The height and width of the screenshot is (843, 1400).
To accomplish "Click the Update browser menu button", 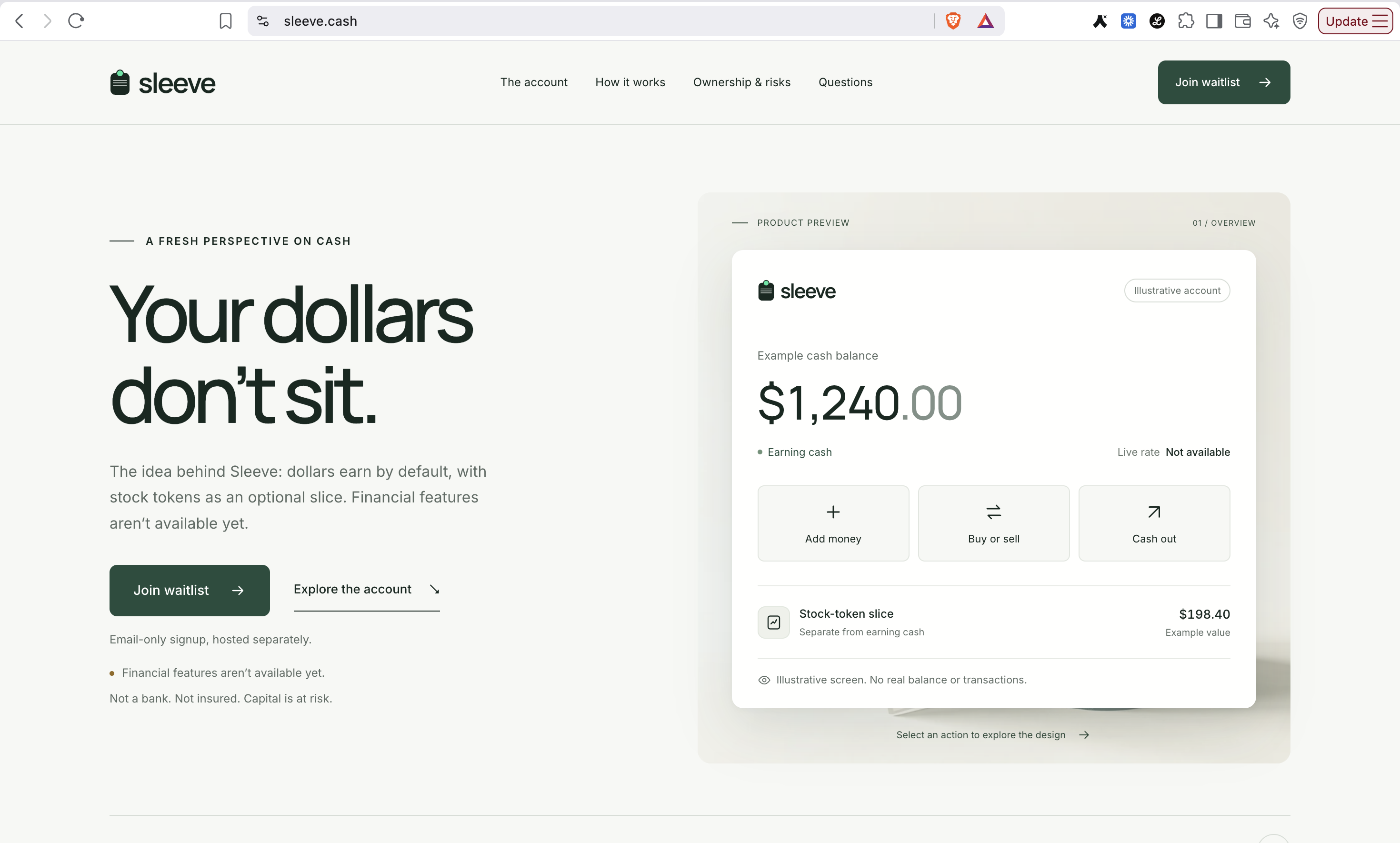I will click(1355, 21).
